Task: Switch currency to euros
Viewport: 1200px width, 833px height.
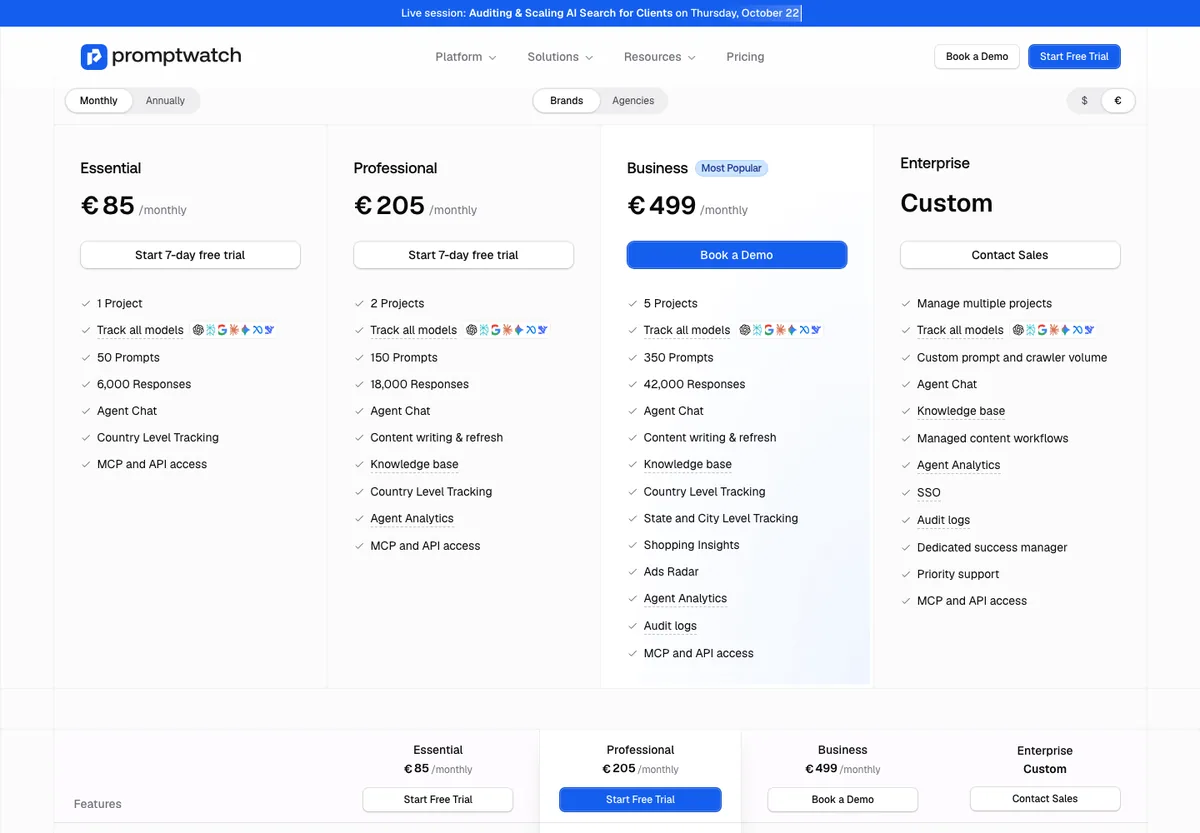Action: coord(1118,101)
